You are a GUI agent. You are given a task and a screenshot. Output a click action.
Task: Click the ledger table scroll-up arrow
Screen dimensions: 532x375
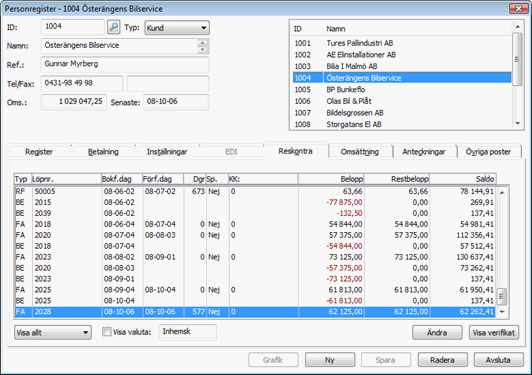tap(502, 193)
